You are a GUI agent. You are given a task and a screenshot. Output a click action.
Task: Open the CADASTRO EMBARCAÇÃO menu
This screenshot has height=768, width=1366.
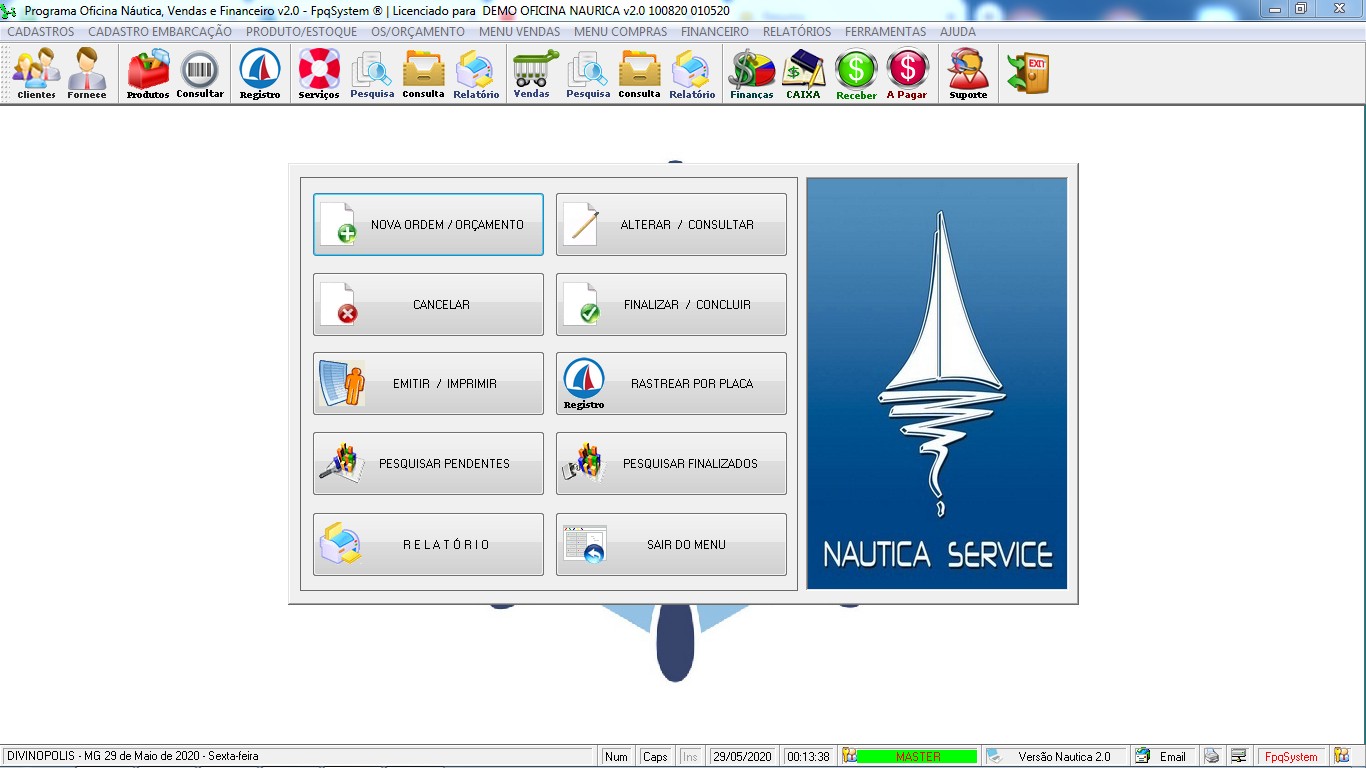[x=160, y=32]
